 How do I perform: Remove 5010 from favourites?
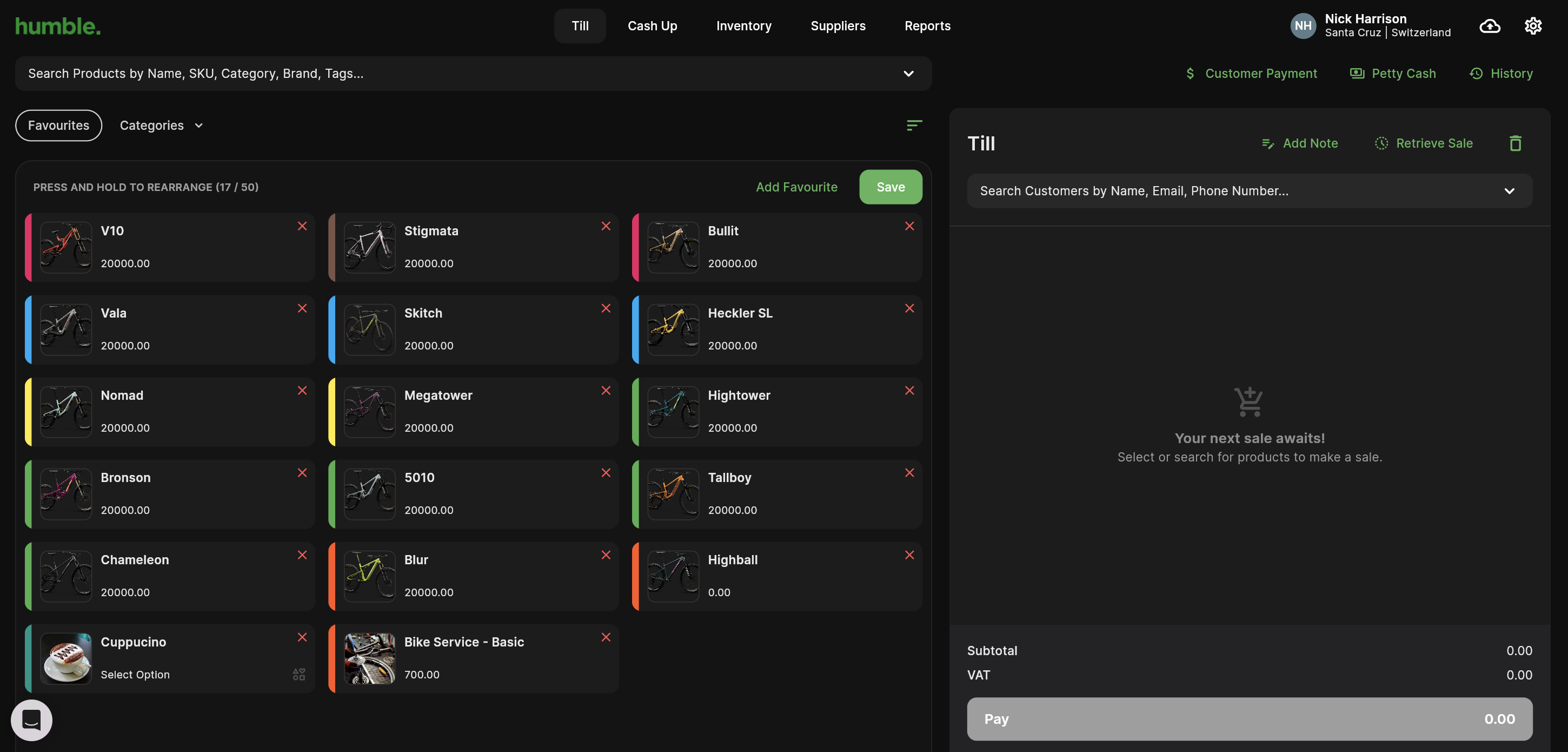coord(606,472)
